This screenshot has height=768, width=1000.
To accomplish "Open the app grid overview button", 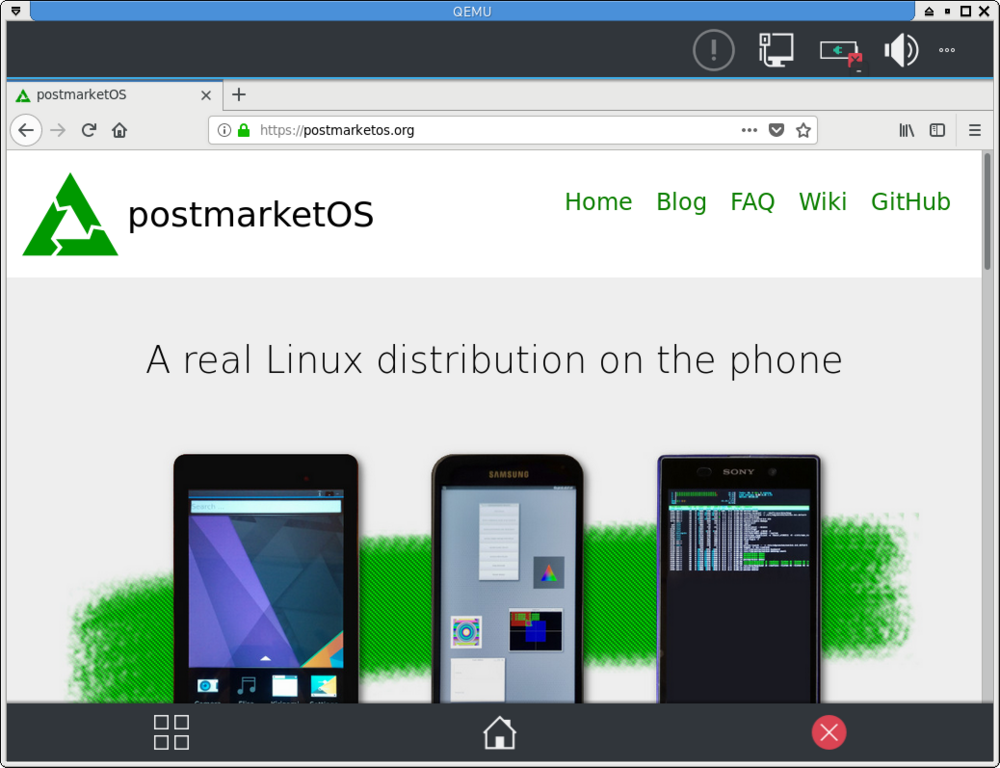I will click(x=171, y=732).
